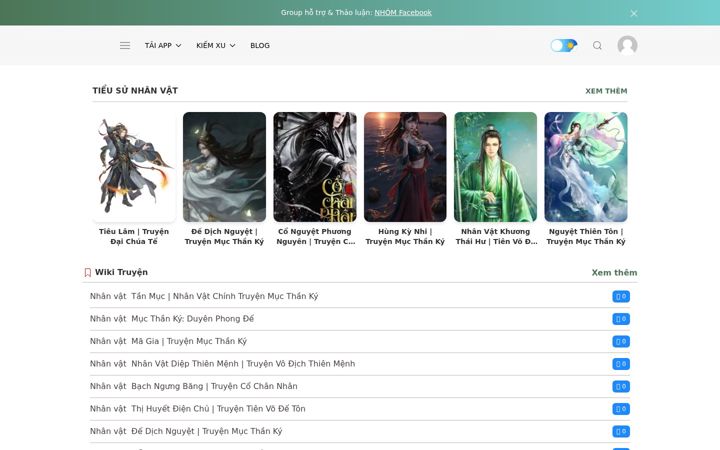Open the user avatar profile icon
Image resolution: width=720 pixels, height=450 pixels.
point(627,45)
